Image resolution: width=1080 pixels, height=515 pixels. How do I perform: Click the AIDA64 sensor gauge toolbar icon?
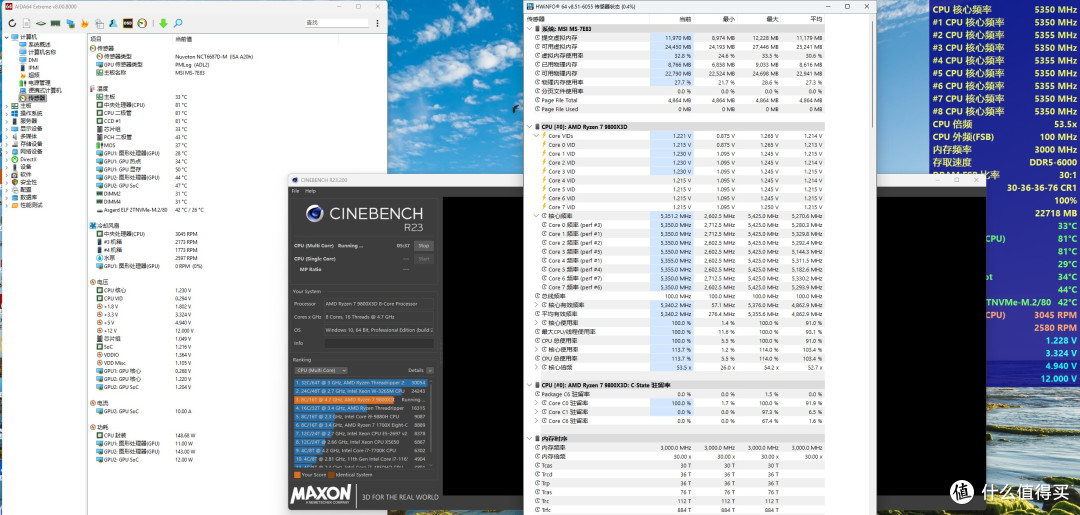click(x=142, y=23)
